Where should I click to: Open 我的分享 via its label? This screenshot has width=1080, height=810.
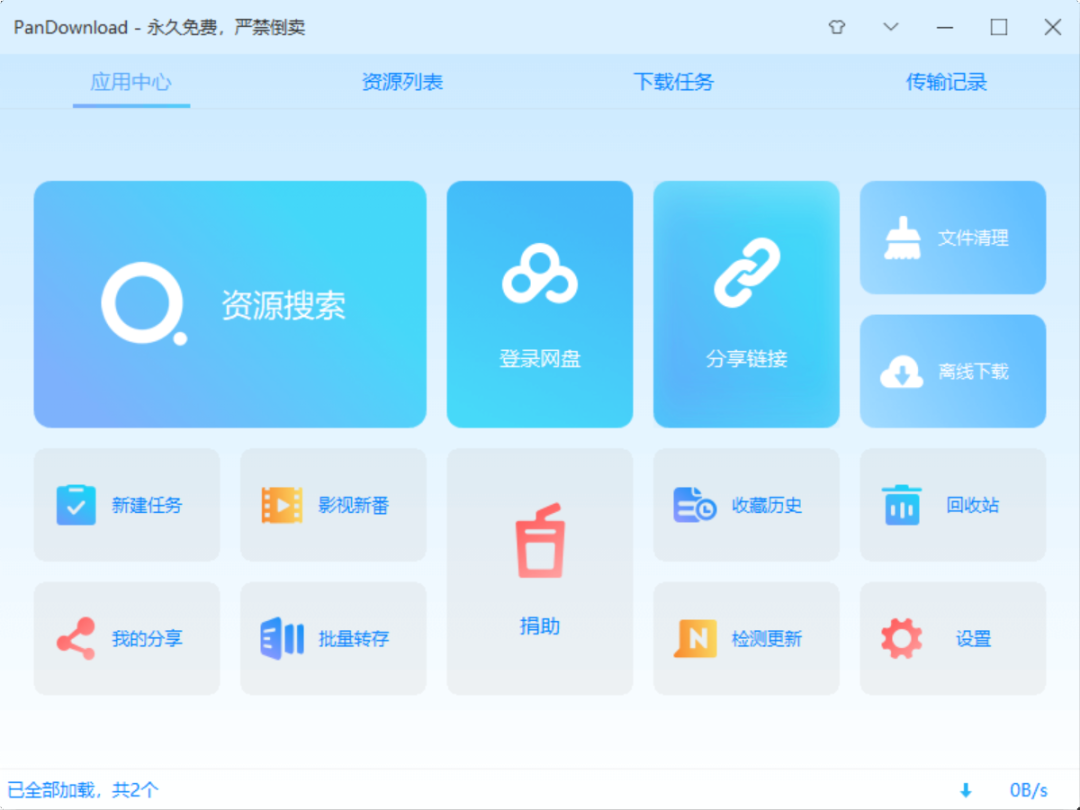tap(147, 639)
